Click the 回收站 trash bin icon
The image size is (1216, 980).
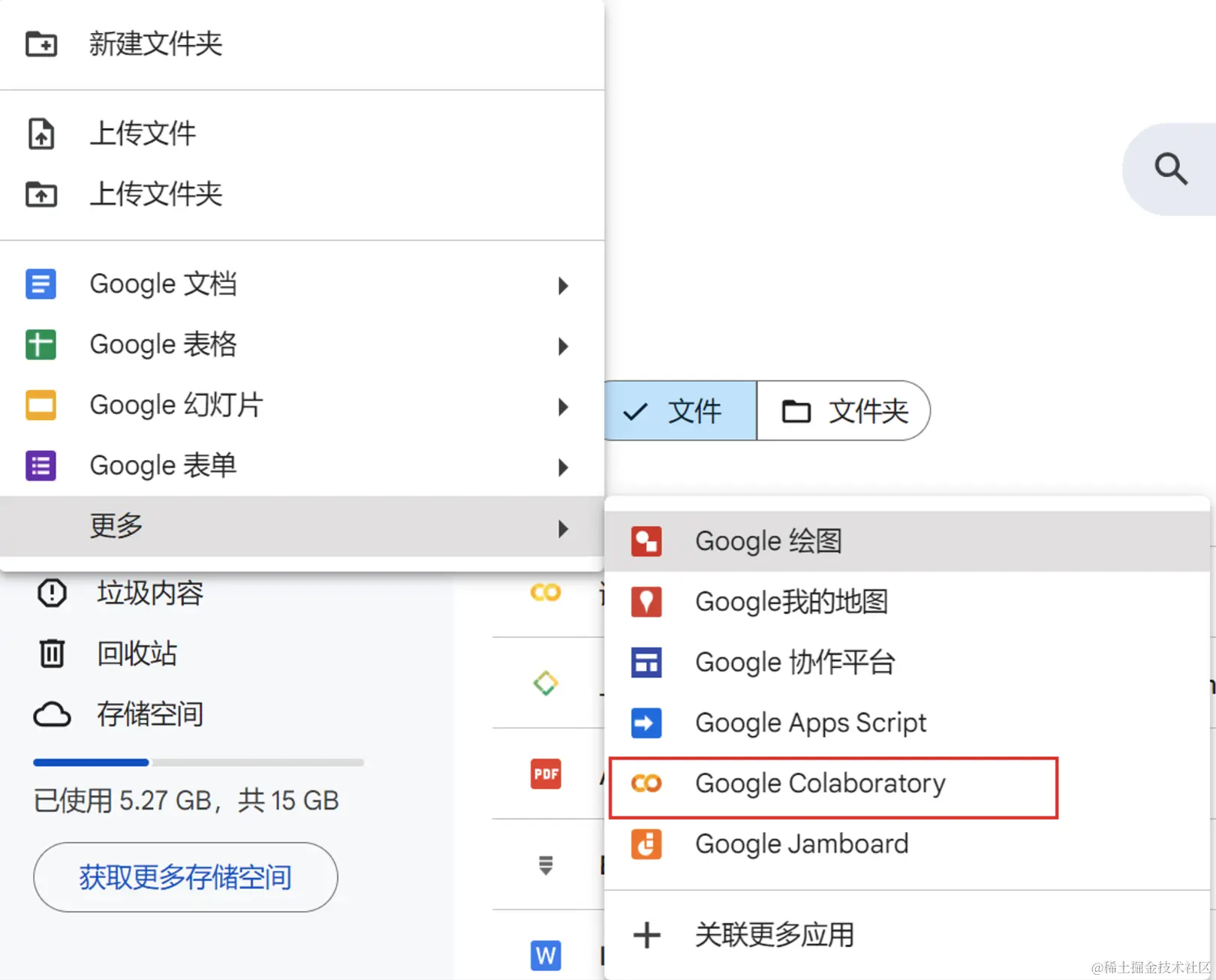(x=52, y=654)
